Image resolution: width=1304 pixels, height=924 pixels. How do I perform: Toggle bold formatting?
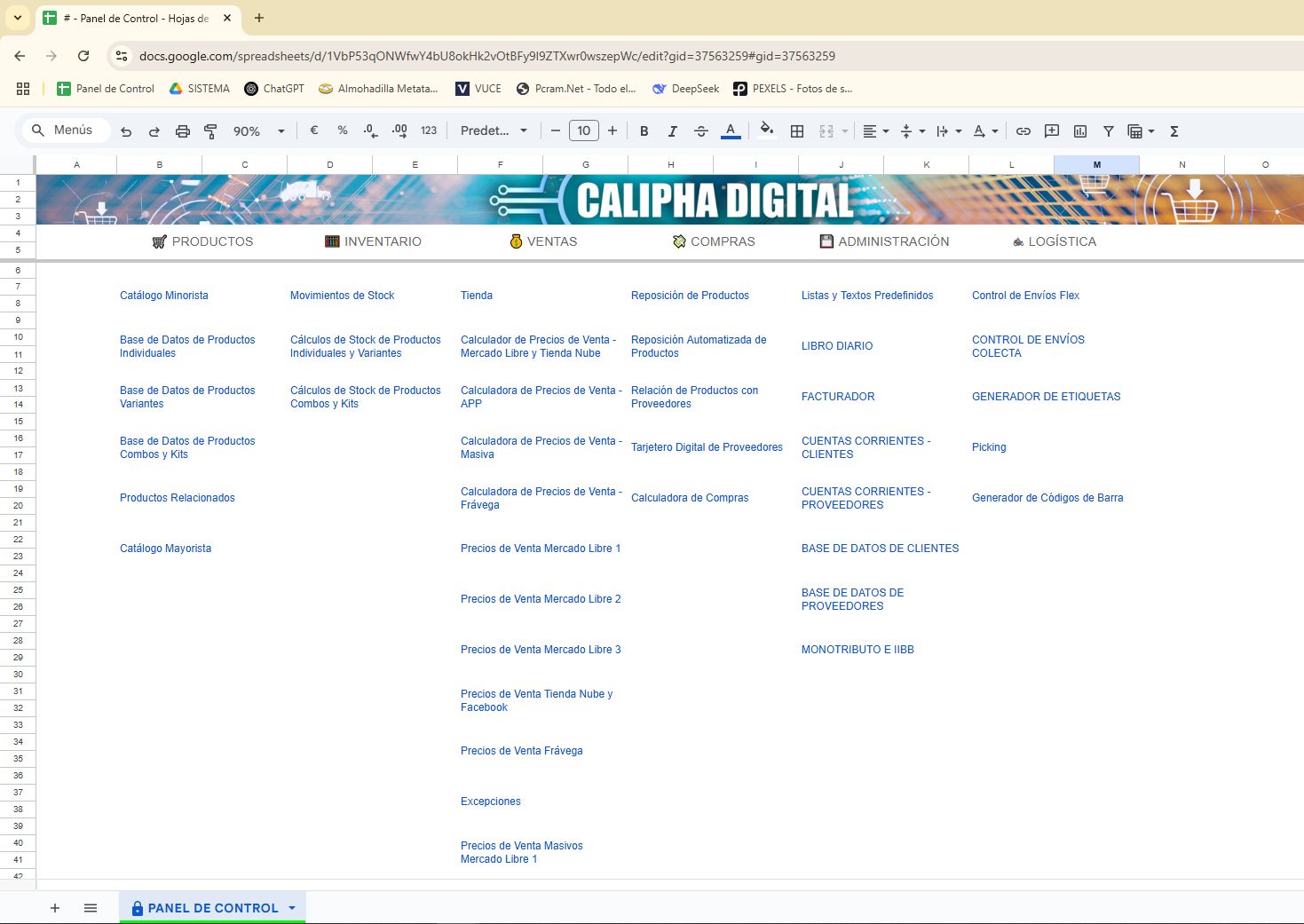click(x=644, y=131)
